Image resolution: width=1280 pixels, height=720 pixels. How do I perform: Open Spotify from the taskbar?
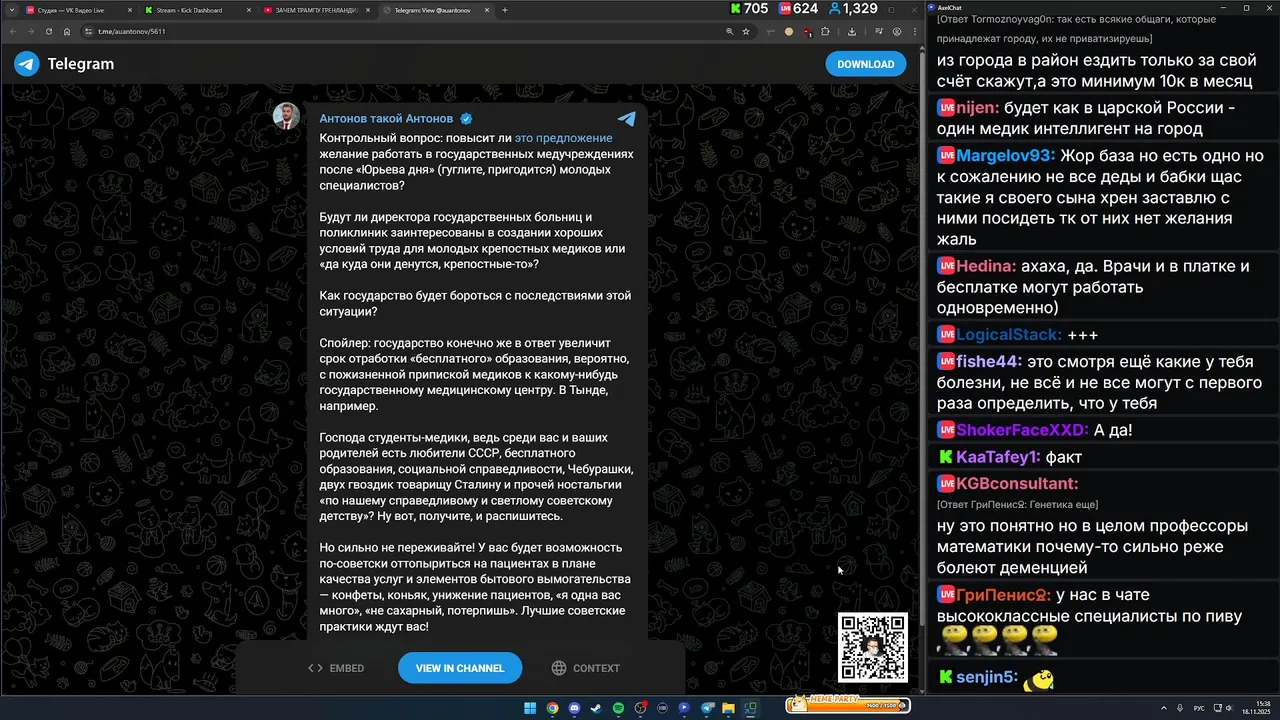click(618, 708)
